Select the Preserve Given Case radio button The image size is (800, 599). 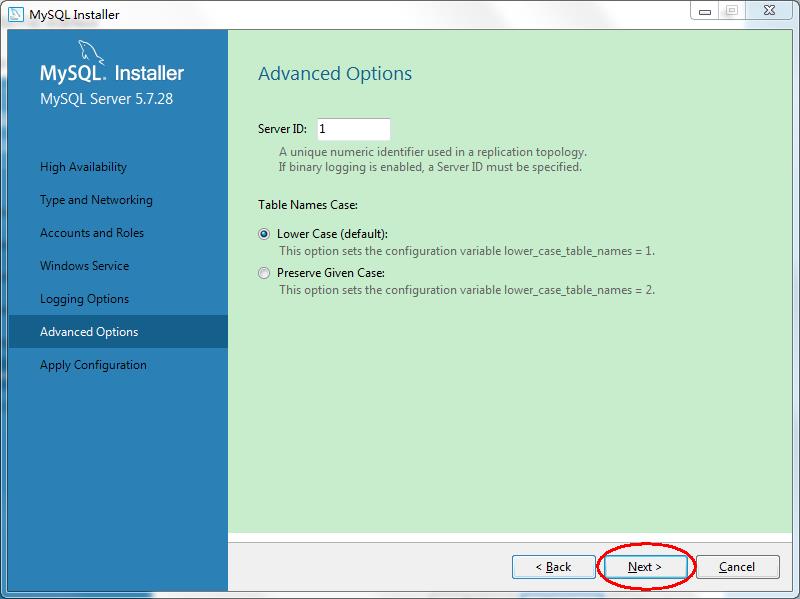pyautogui.click(x=264, y=273)
